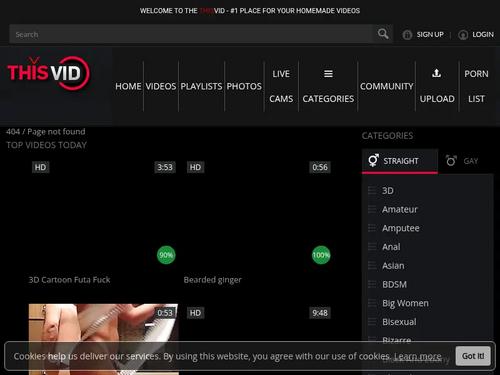Click the cookie notice Learn more link
This screenshot has height=375, width=500.
pyautogui.click(x=418, y=356)
